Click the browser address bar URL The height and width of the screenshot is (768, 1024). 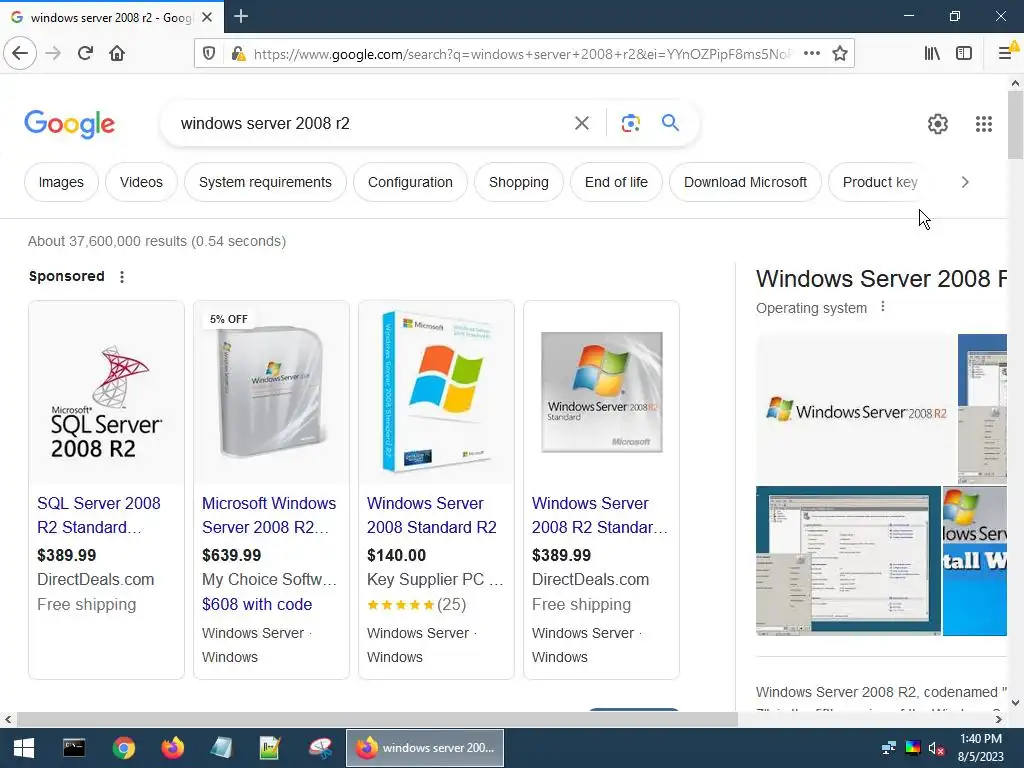520,54
